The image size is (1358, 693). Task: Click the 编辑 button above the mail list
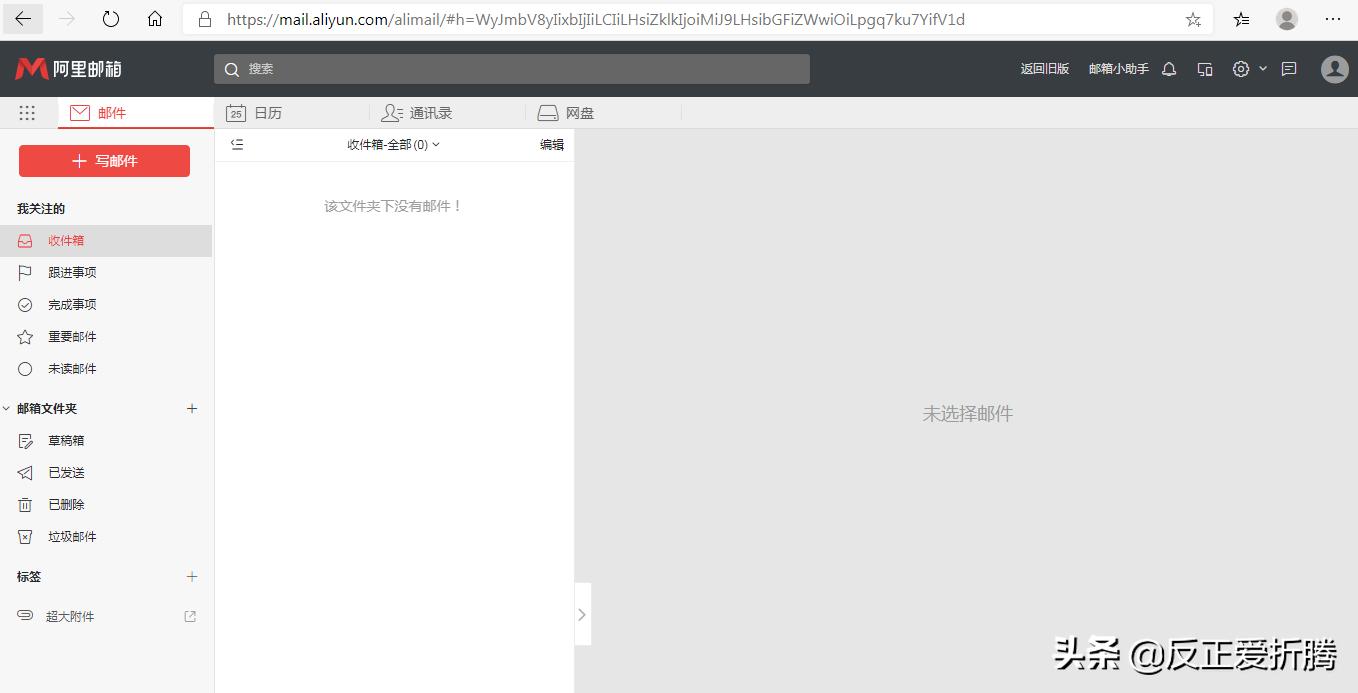(x=551, y=144)
